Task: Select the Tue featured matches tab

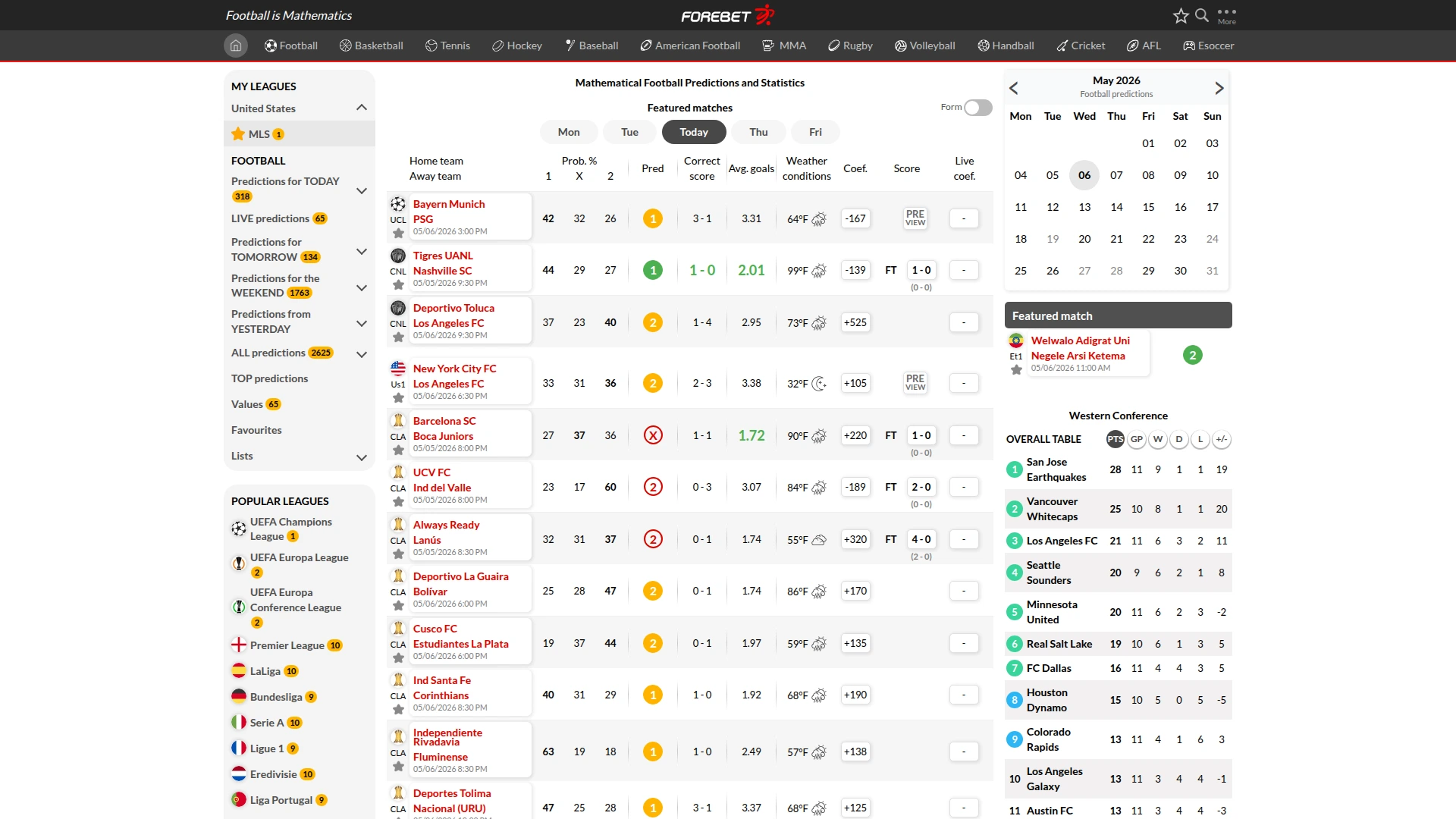Action: pyautogui.click(x=629, y=132)
